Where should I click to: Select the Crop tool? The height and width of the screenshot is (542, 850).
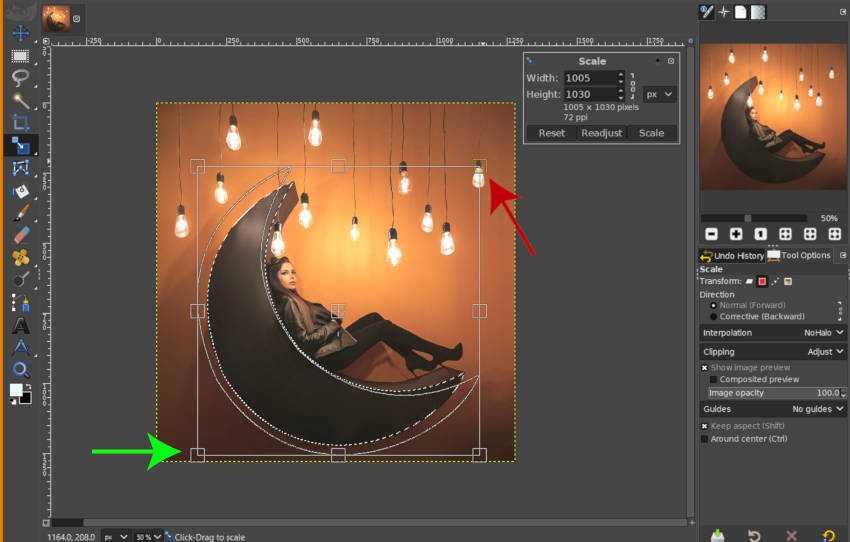tap(20, 123)
